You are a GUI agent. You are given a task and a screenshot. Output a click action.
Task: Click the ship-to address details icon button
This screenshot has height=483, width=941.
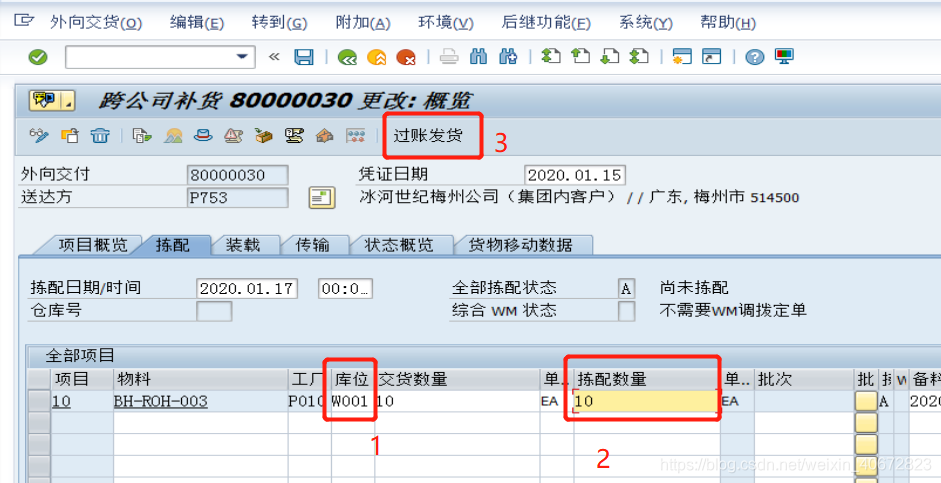coord(322,197)
